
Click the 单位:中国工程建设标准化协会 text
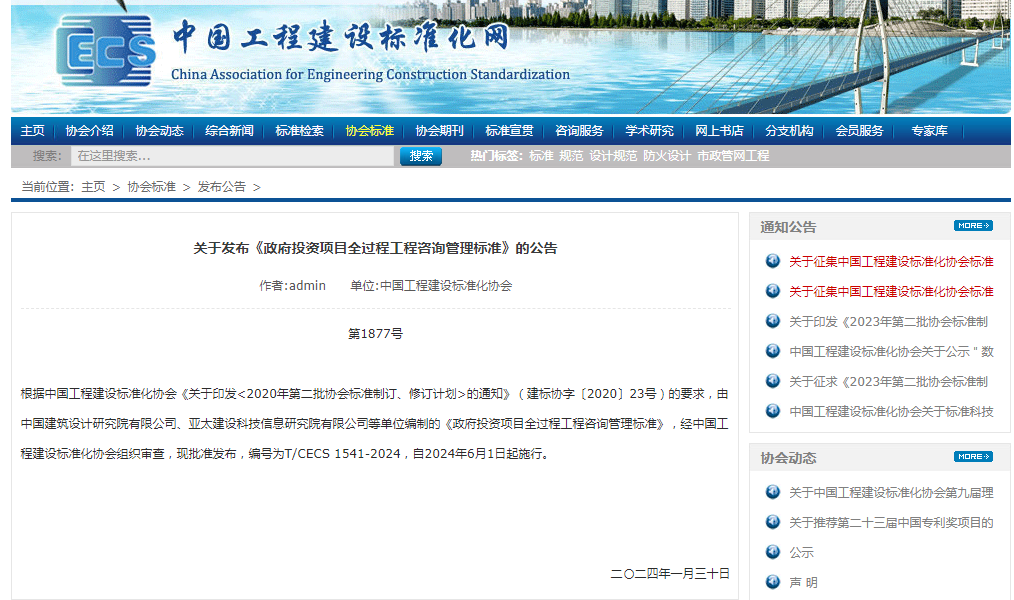[431, 286]
